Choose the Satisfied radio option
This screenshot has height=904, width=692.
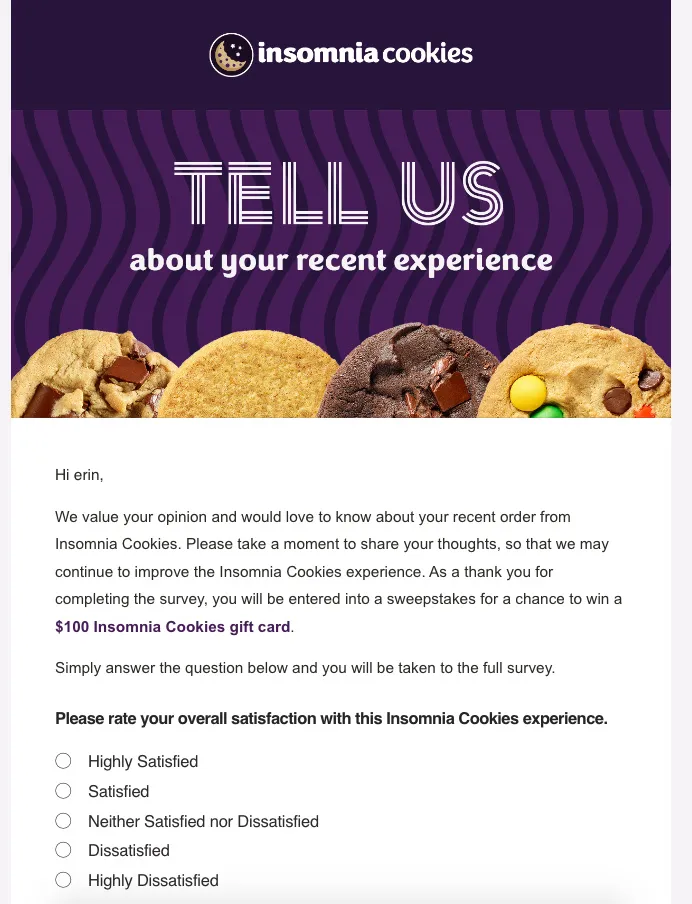coord(64,791)
